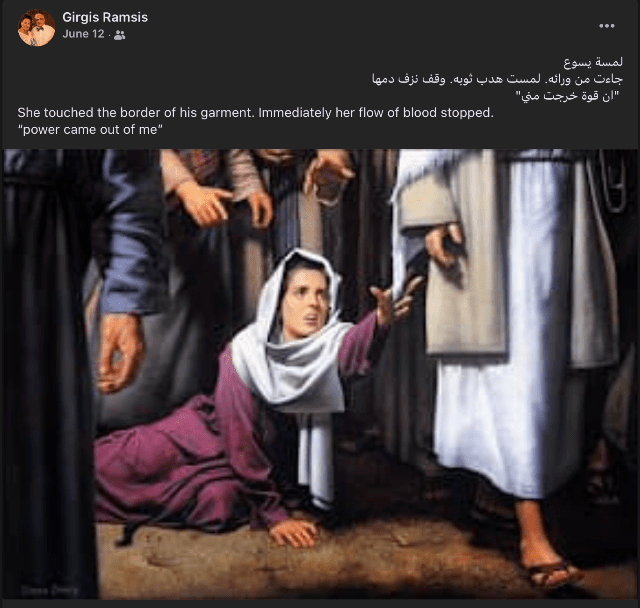This screenshot has width=640, height=608.
Task: Open the June 12 post timestamp
Action: pos(83,34)
